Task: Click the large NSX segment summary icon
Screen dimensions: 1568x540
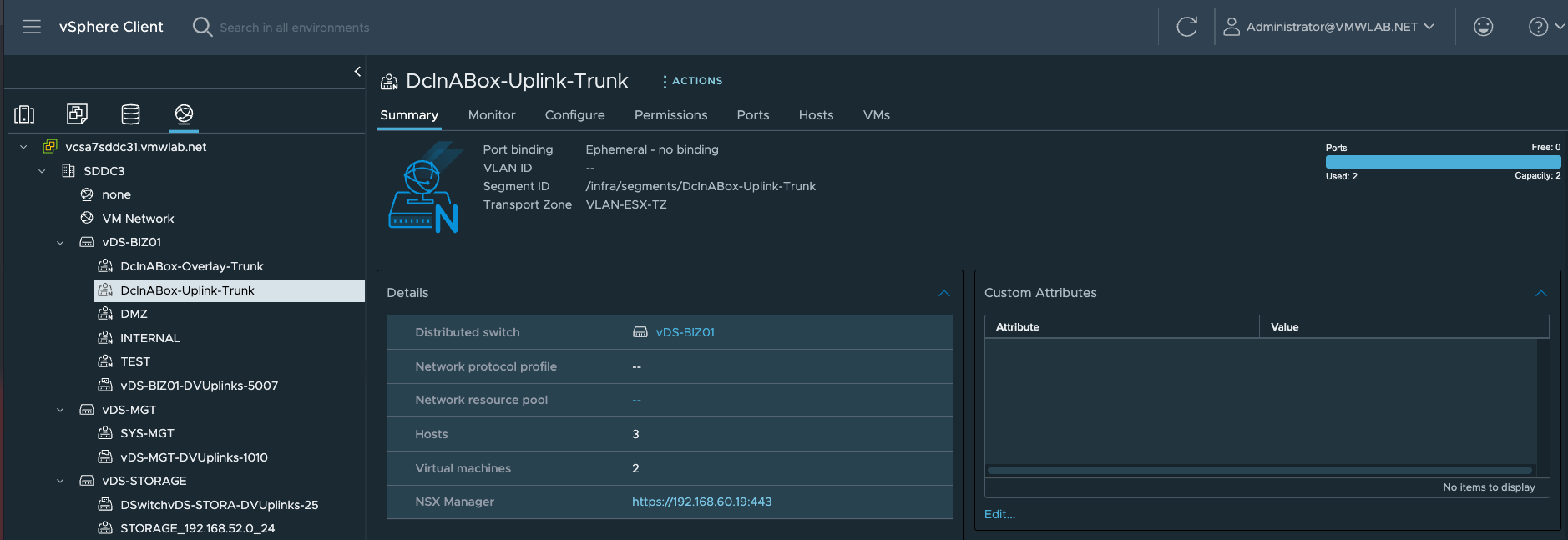Action: tap(424, 187)
